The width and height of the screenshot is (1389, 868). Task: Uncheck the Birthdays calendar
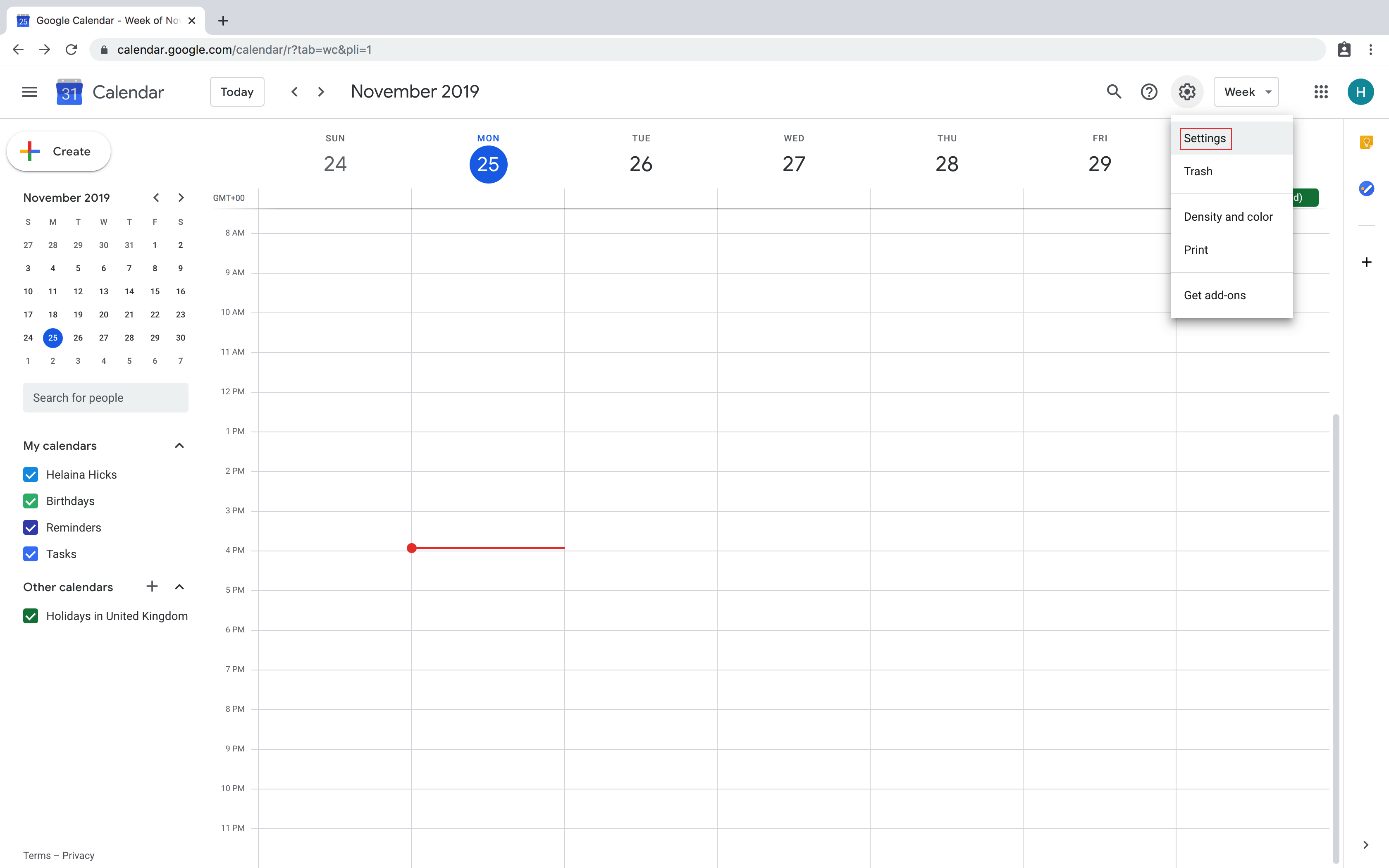[31, 501]
